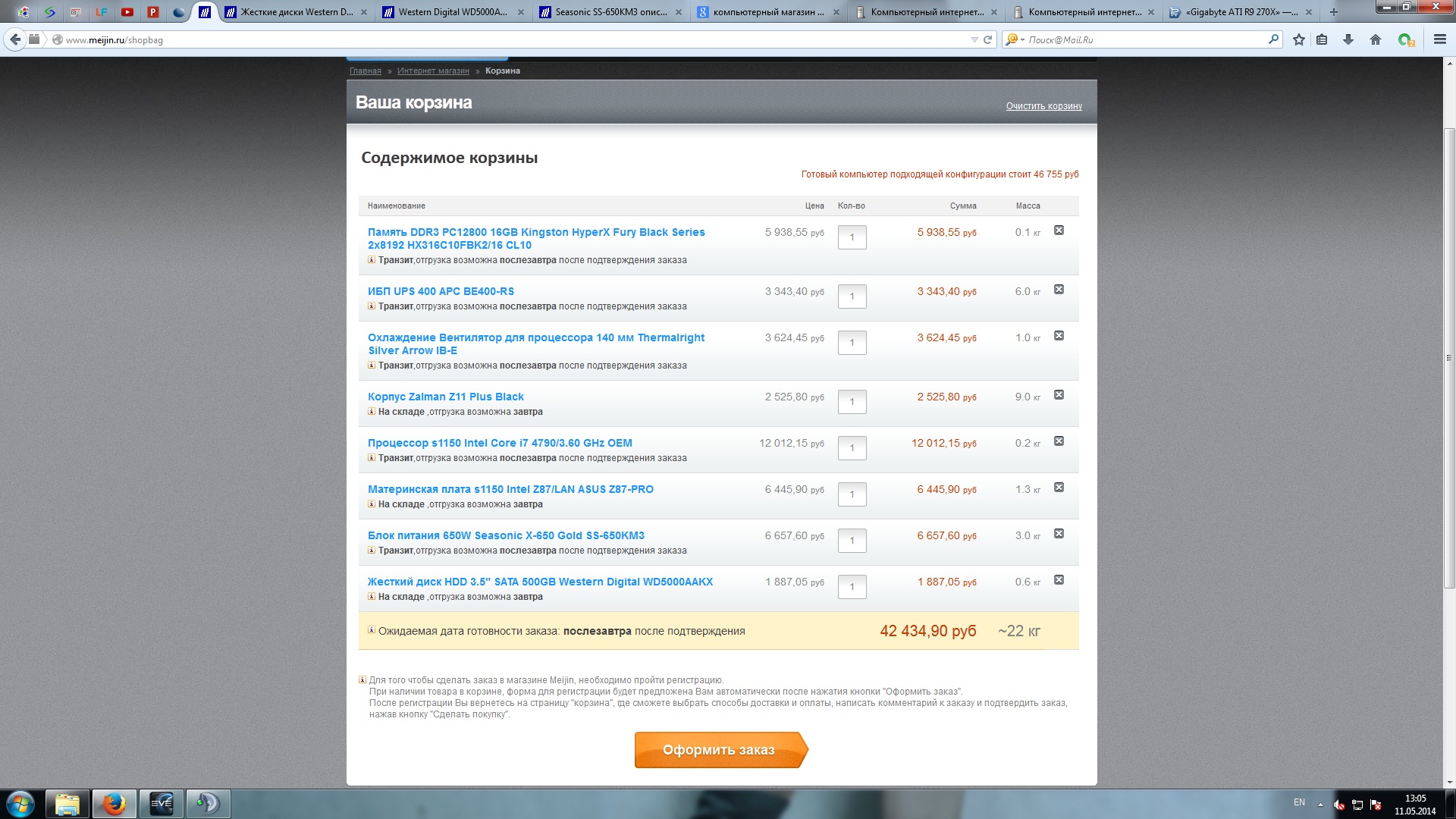
Task: Click the total price 42 434,90 руб
Action: click(927, 631)
